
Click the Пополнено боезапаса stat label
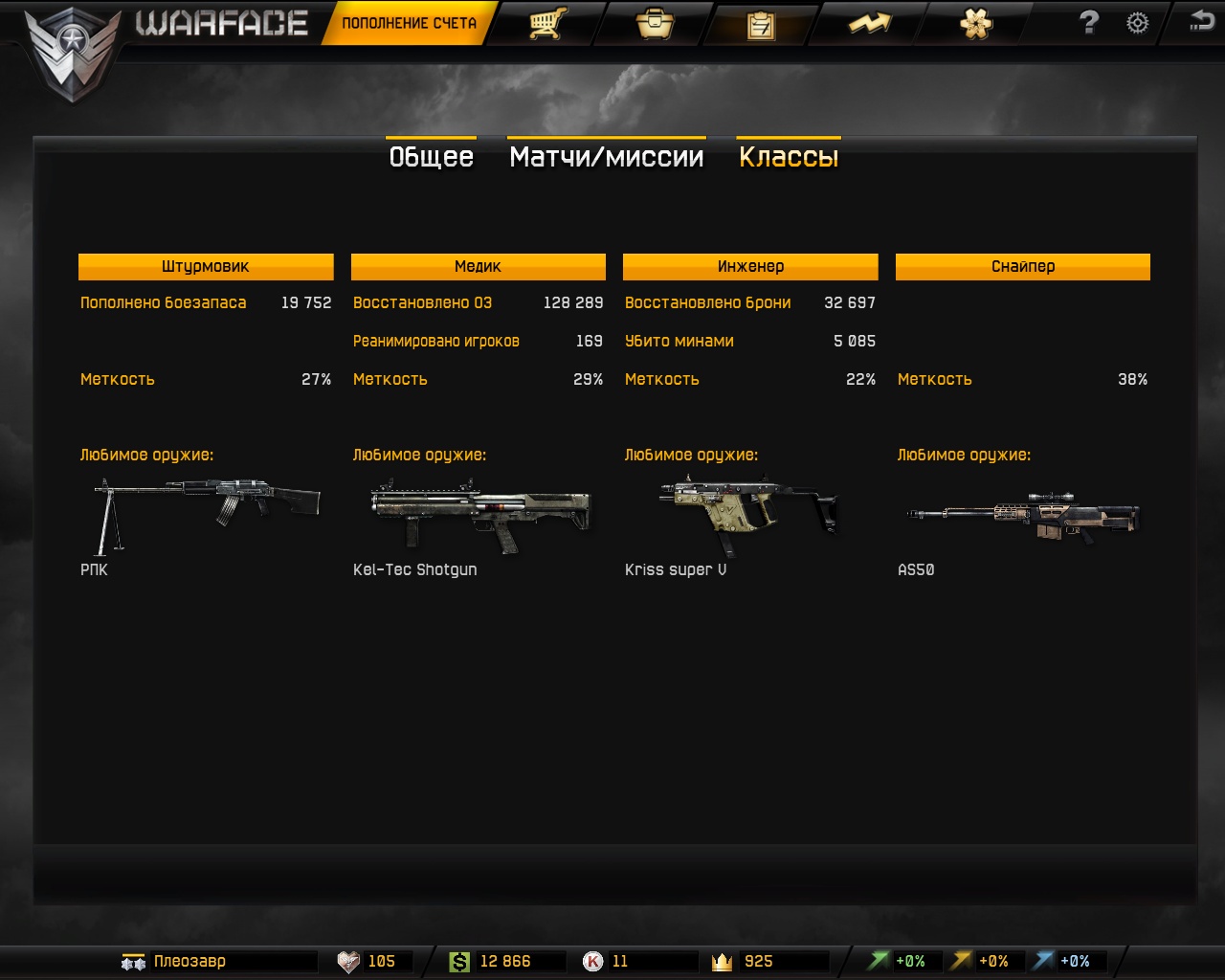[x=164, y=302]
